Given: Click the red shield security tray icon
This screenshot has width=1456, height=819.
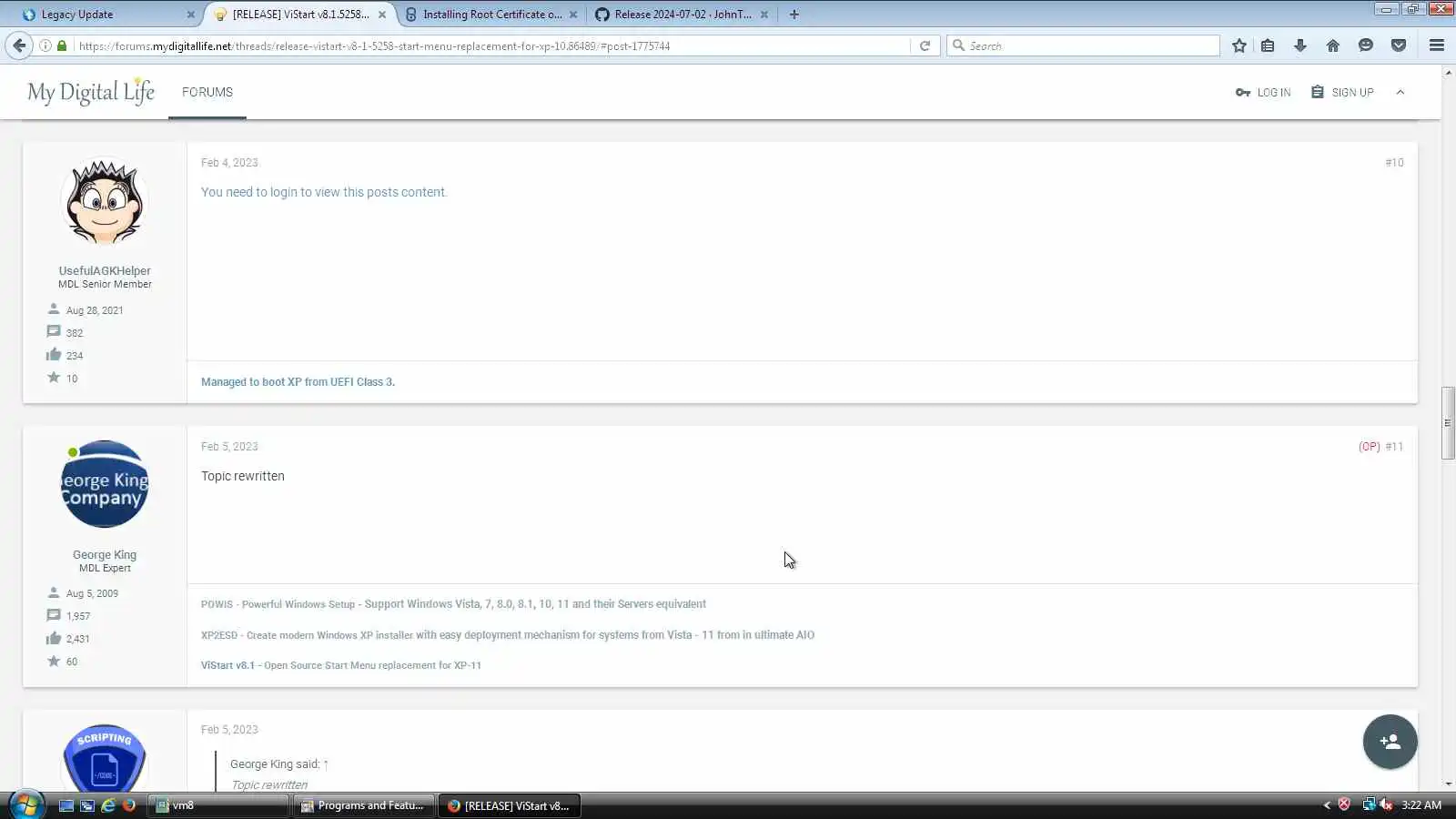Looking at the screenshot, I should pos(1344,804).
